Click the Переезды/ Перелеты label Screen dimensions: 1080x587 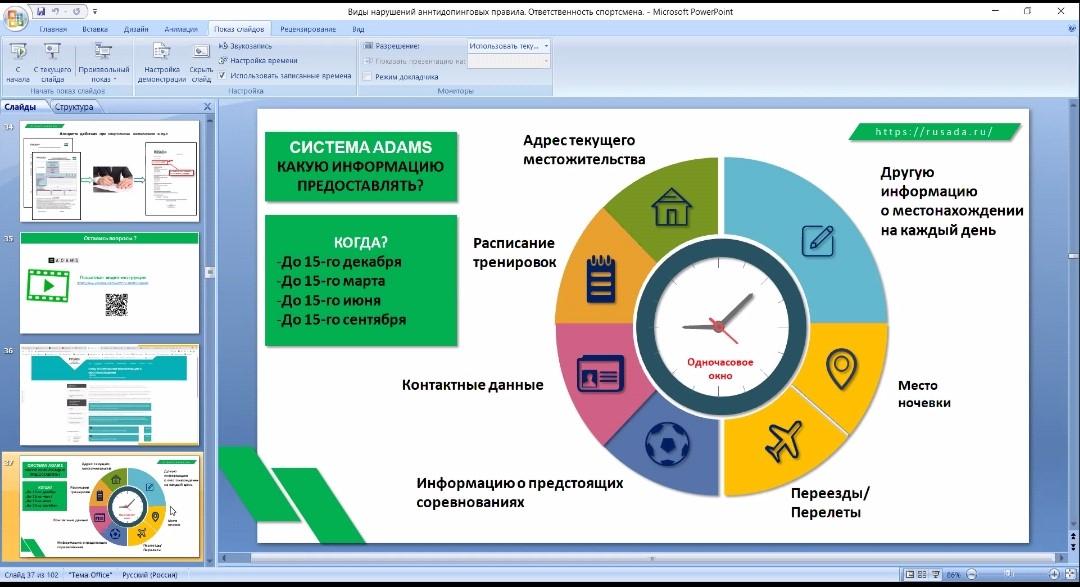[x=830, y=502]
